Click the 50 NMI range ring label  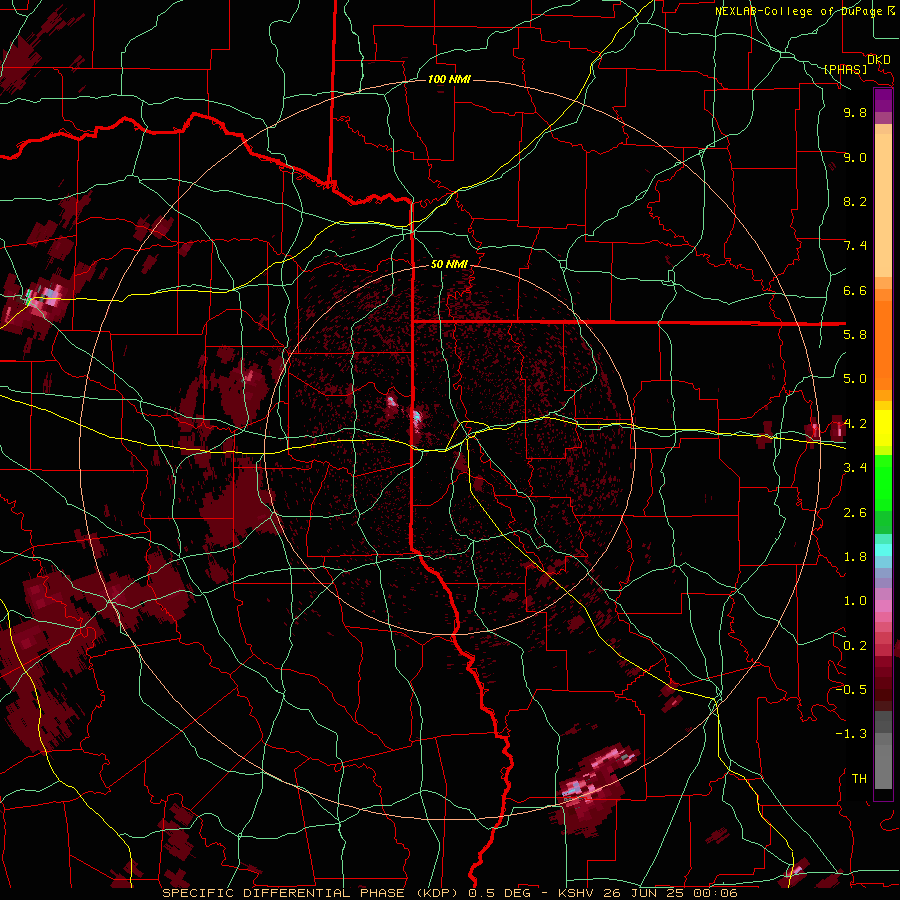(x=449, y=264)
